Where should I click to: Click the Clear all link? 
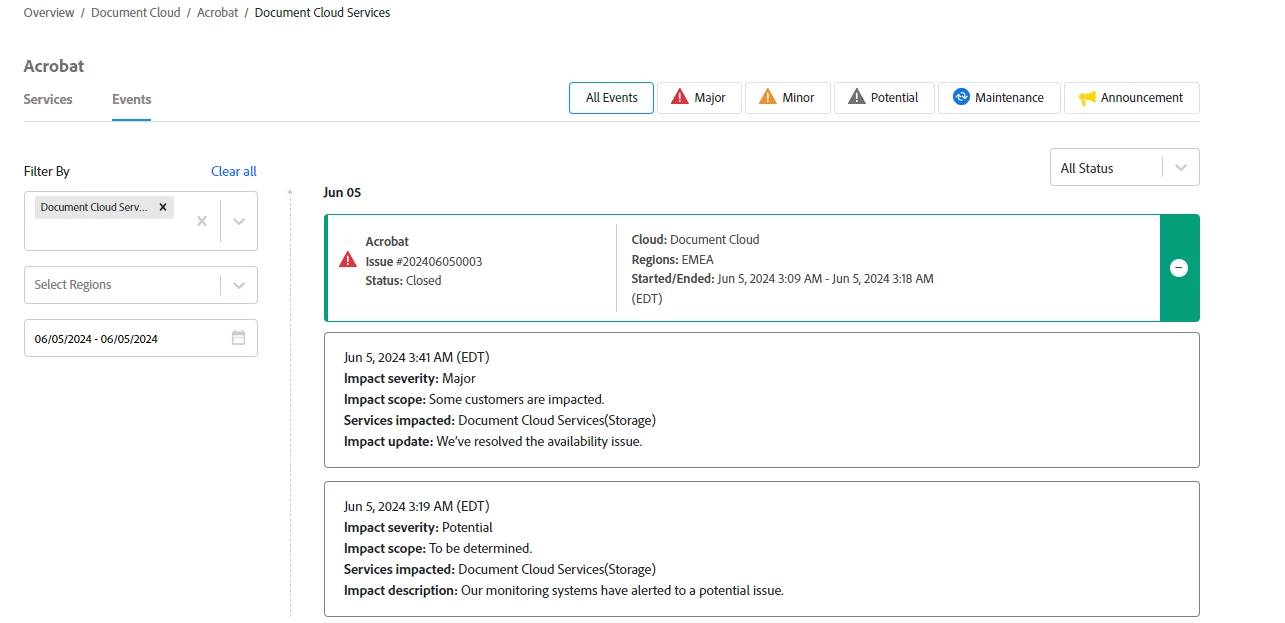(234, 172)
